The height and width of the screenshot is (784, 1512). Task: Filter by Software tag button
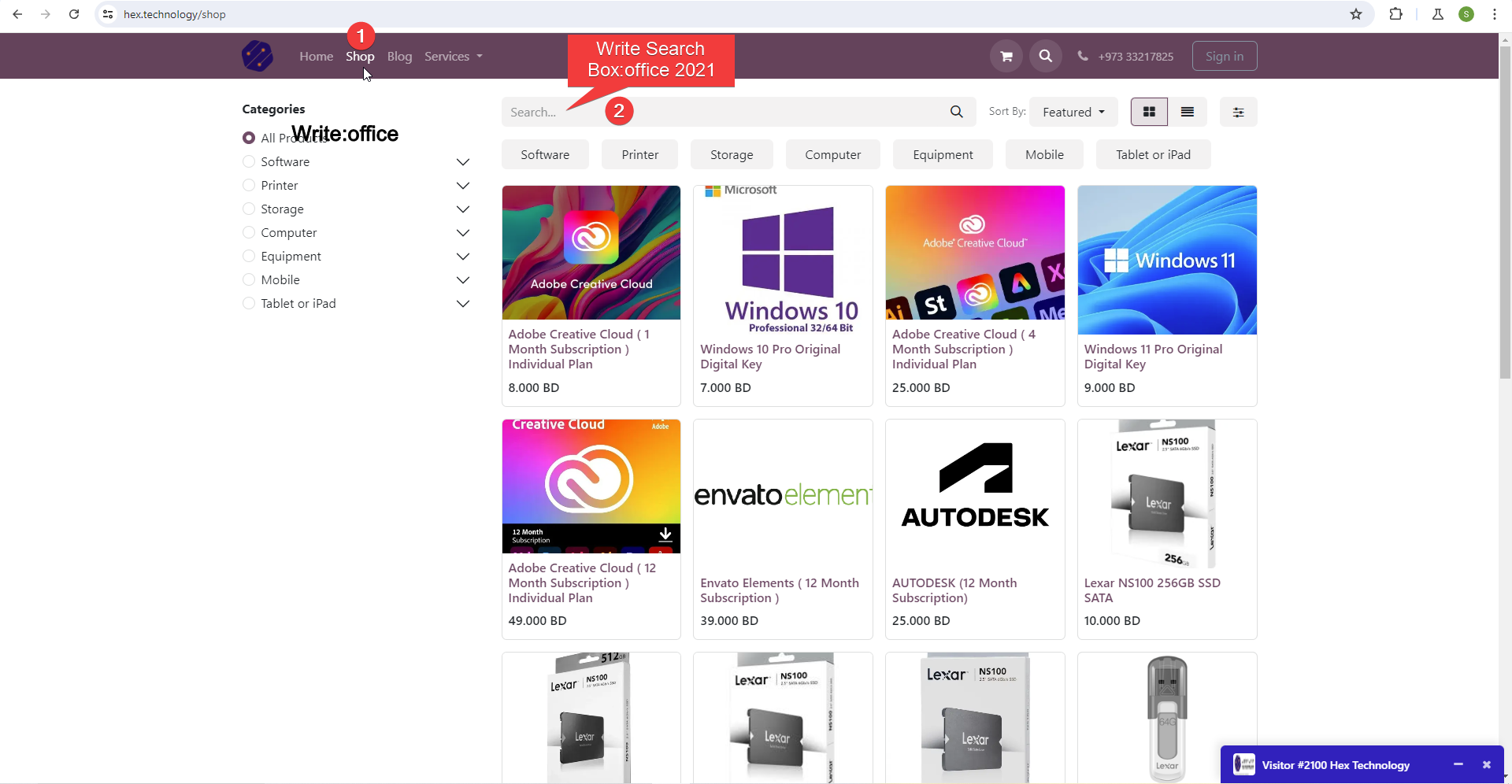[x=545, y=154]
